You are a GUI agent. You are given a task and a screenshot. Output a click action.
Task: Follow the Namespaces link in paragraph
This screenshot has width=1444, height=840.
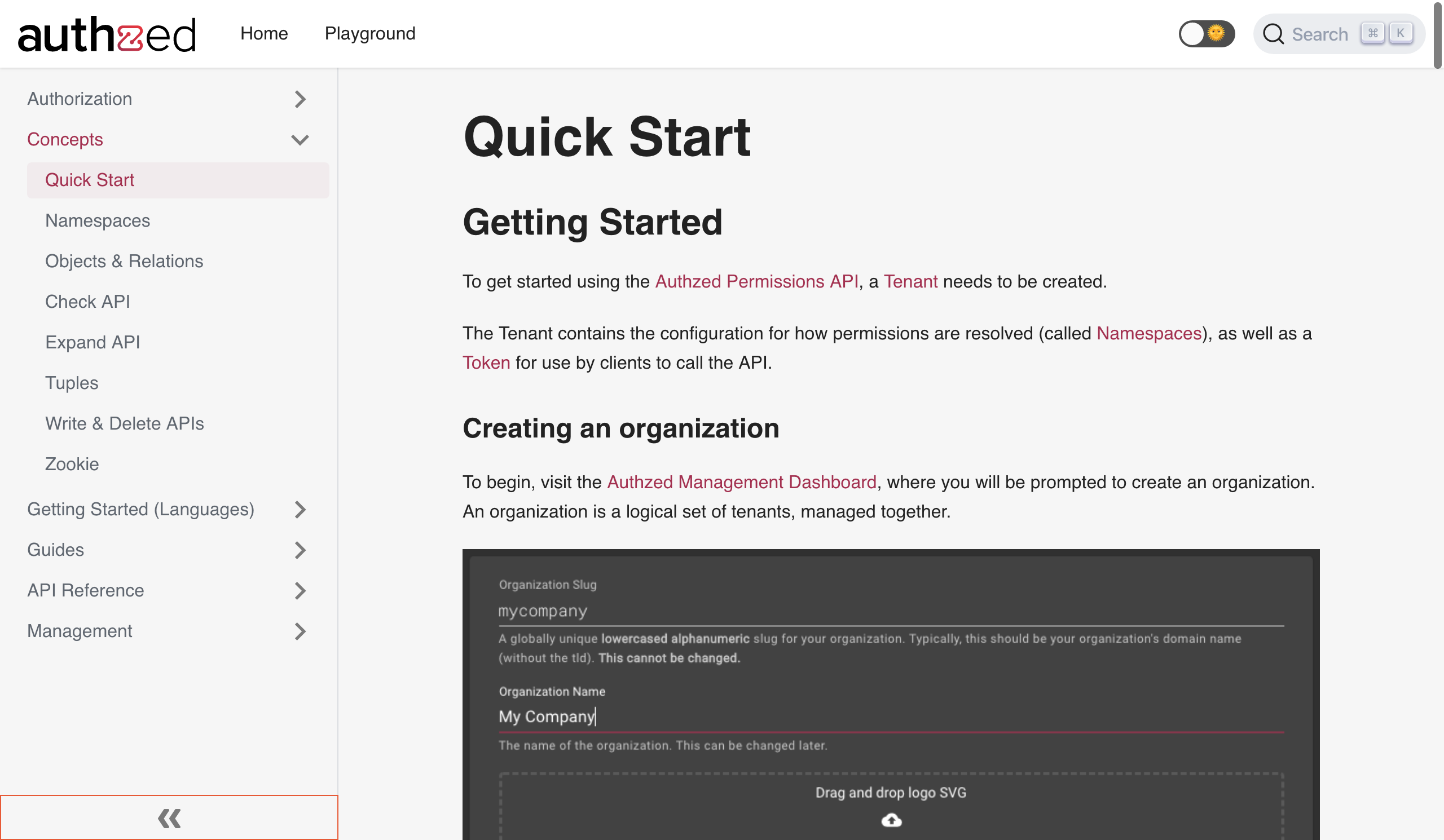tap(1148, 334)
